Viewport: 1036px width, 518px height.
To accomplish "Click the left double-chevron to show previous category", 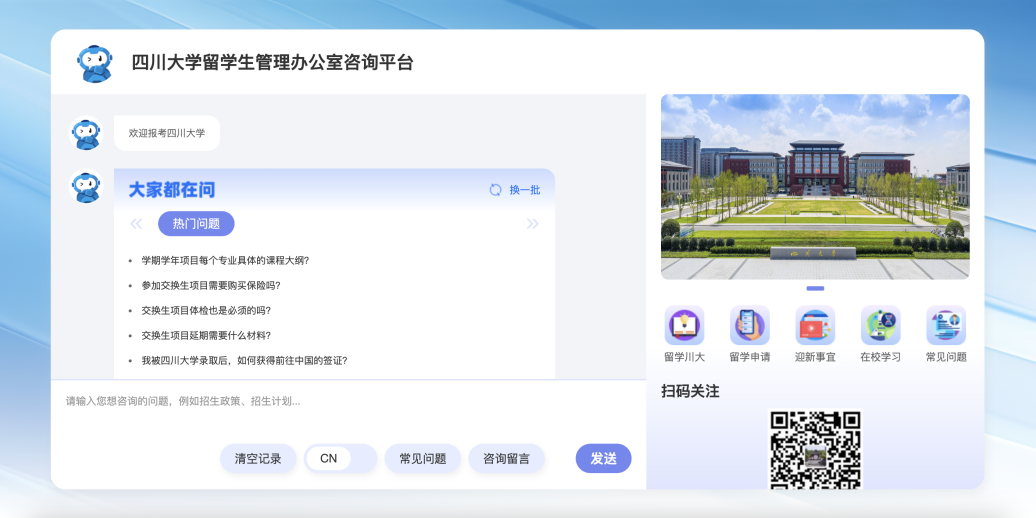I will tap(136, 224).
